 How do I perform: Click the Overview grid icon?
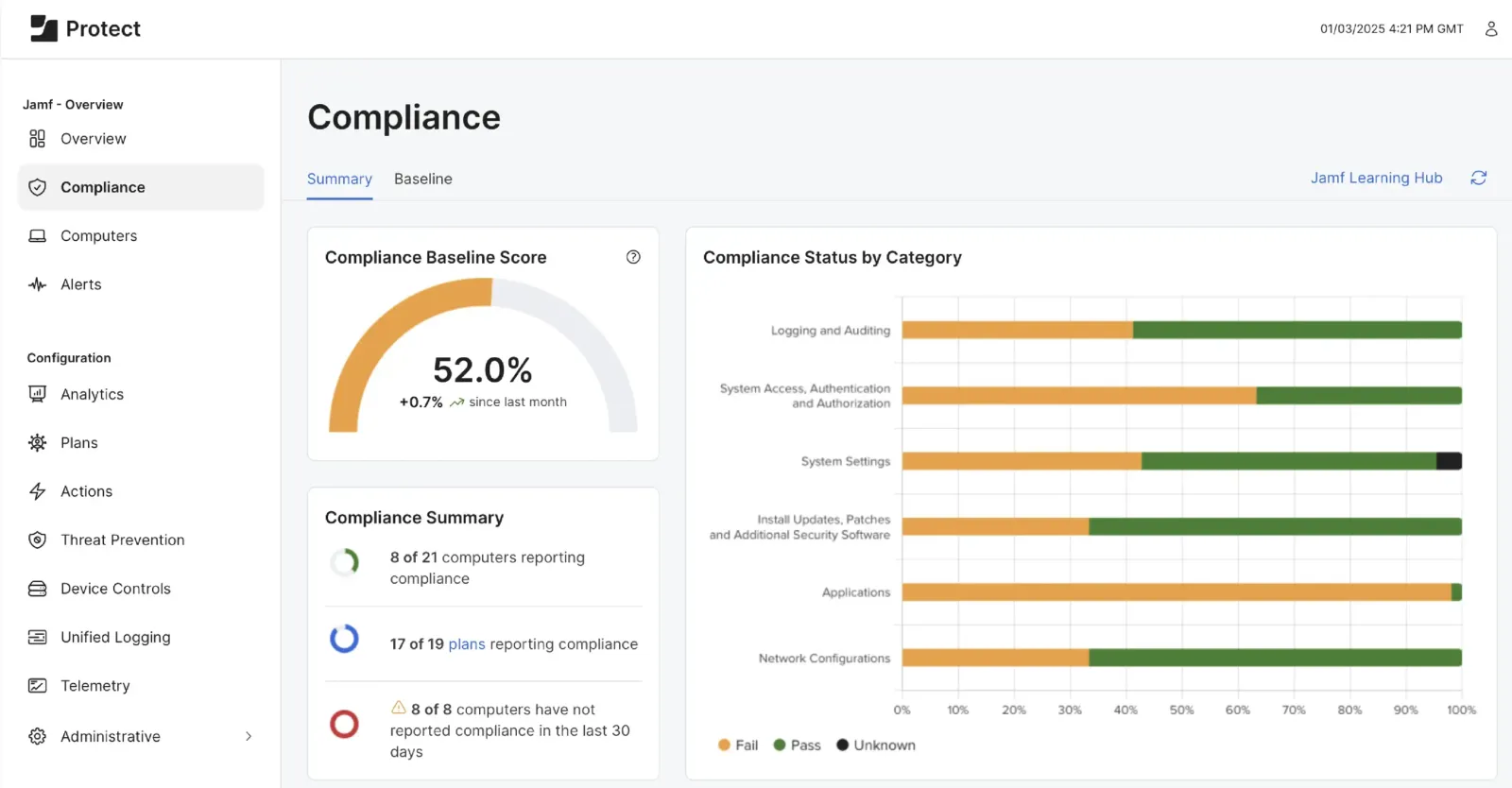pos(37,139)
